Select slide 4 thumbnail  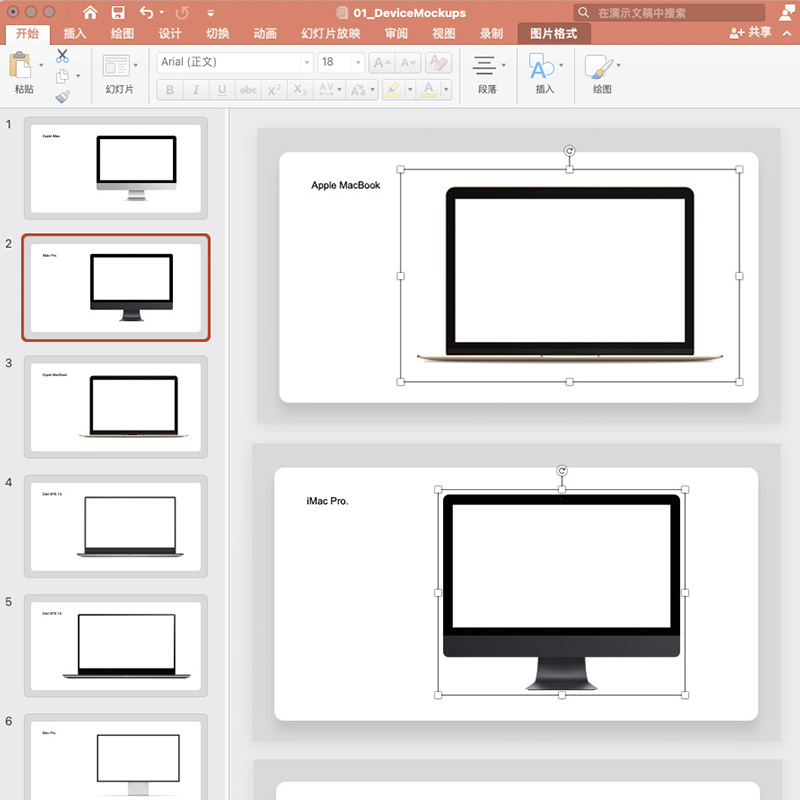pos(116,527)
